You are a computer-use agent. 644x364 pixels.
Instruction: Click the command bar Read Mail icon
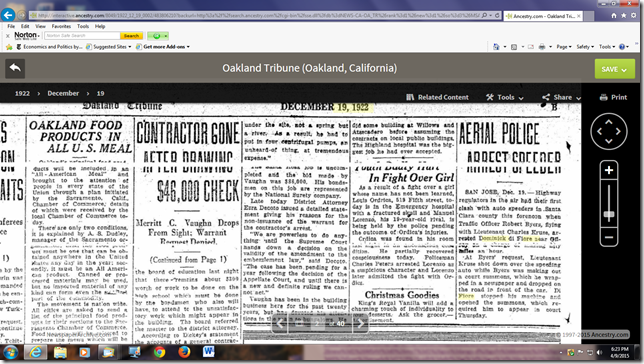pos(531,47)
